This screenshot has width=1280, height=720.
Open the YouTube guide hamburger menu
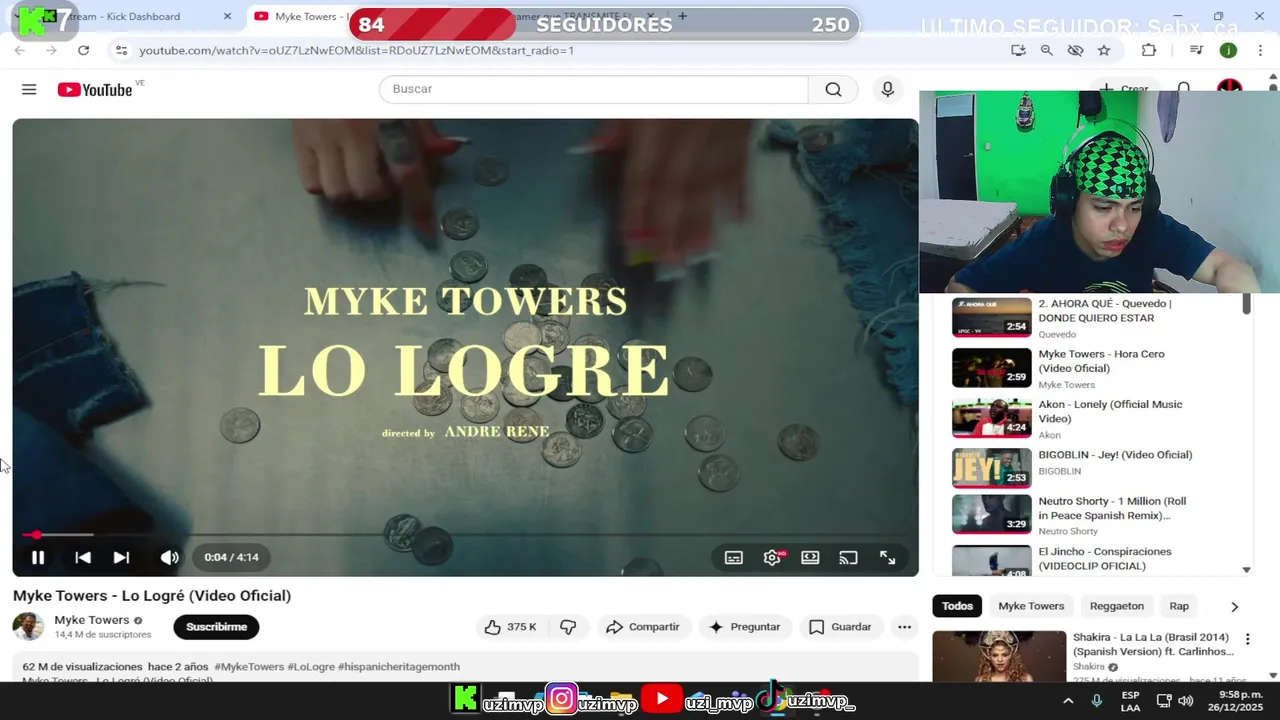click(x=29, y=90)
